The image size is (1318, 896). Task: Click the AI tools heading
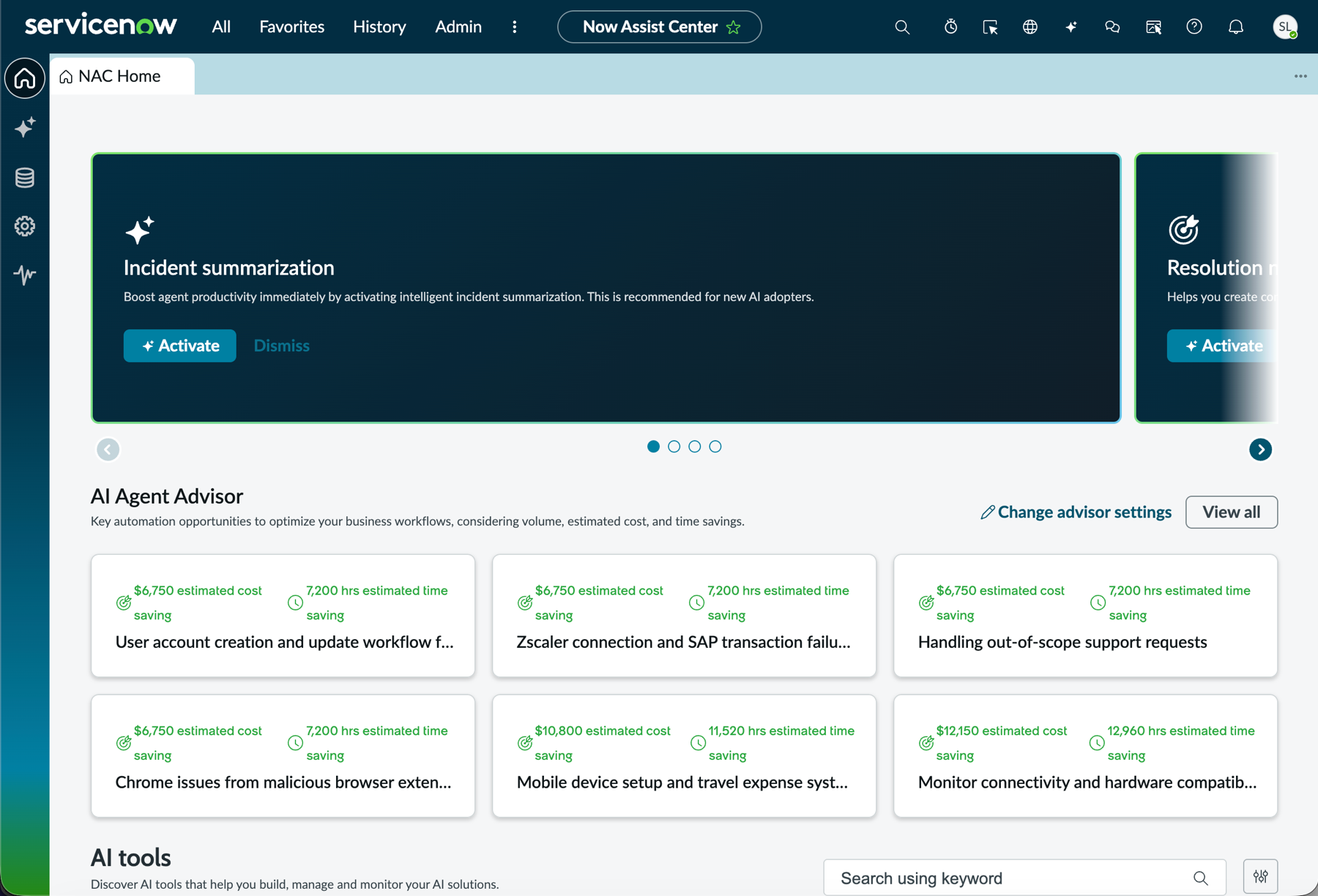130,857
